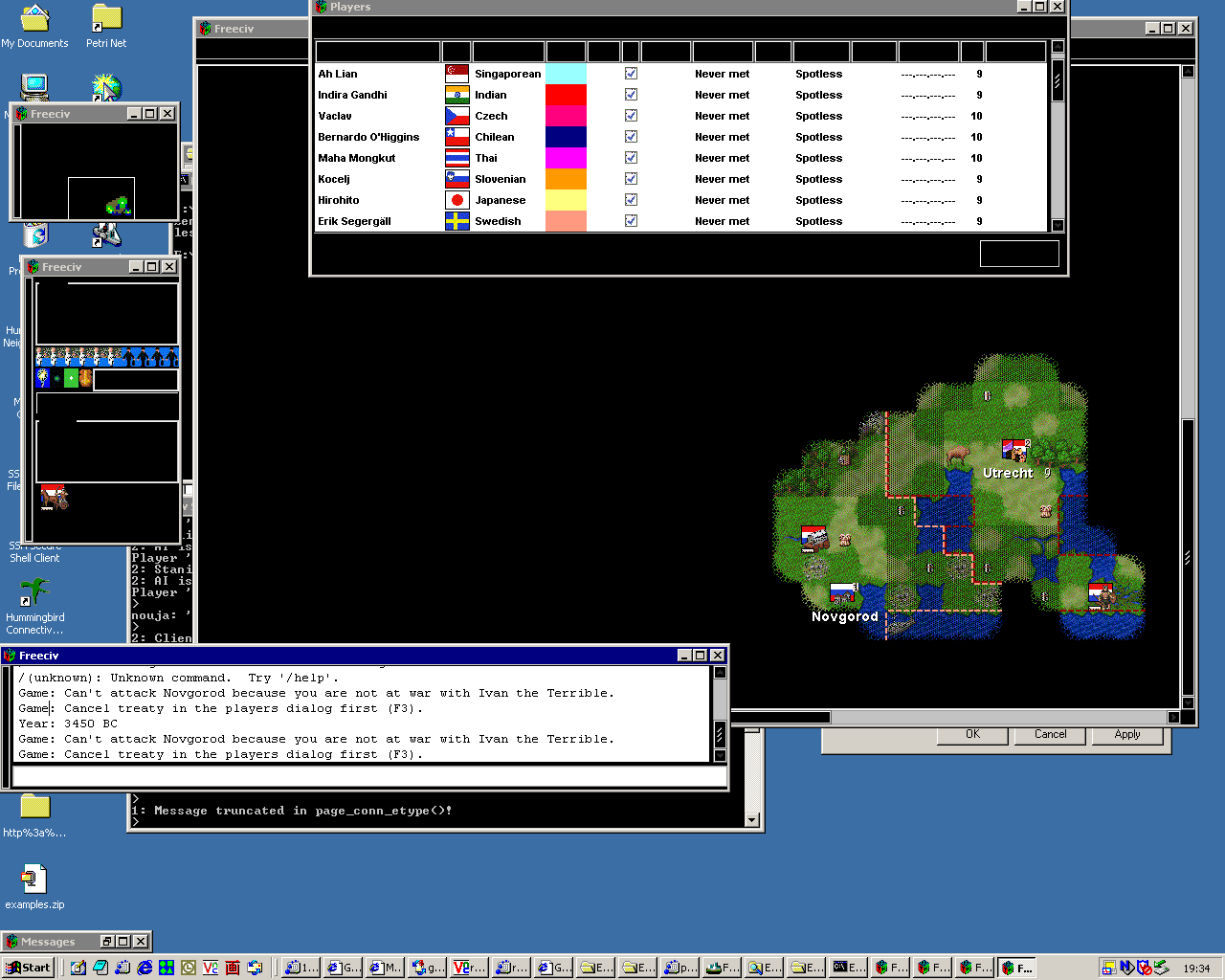Click the taskbar clock showing 19:34

tap(1196, 969)
